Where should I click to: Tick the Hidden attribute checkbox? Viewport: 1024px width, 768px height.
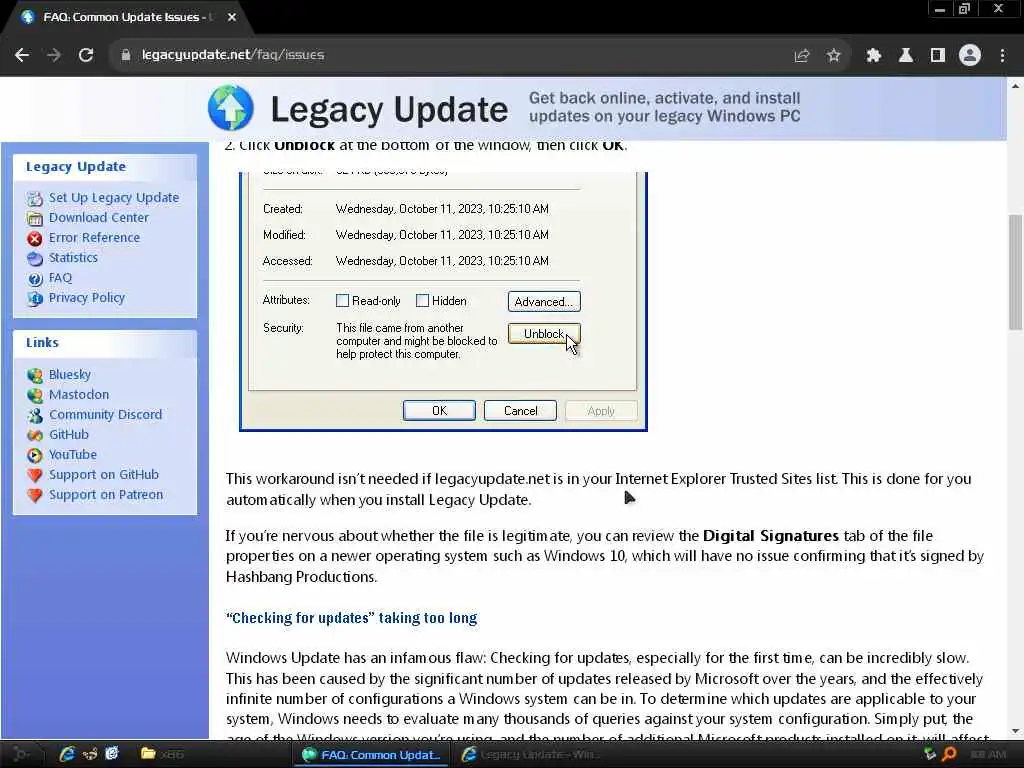[x=423, y=300]
